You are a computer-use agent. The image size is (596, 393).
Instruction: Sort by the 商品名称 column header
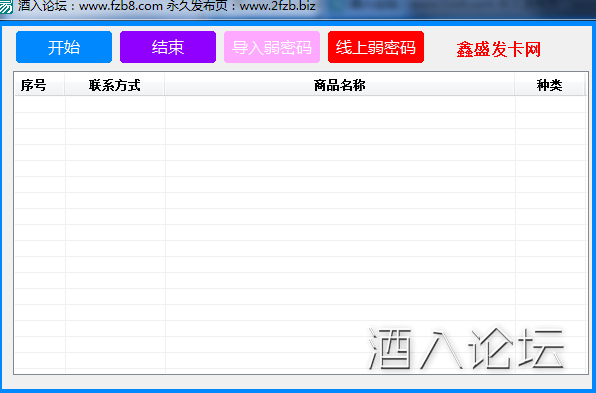(339, 85)
